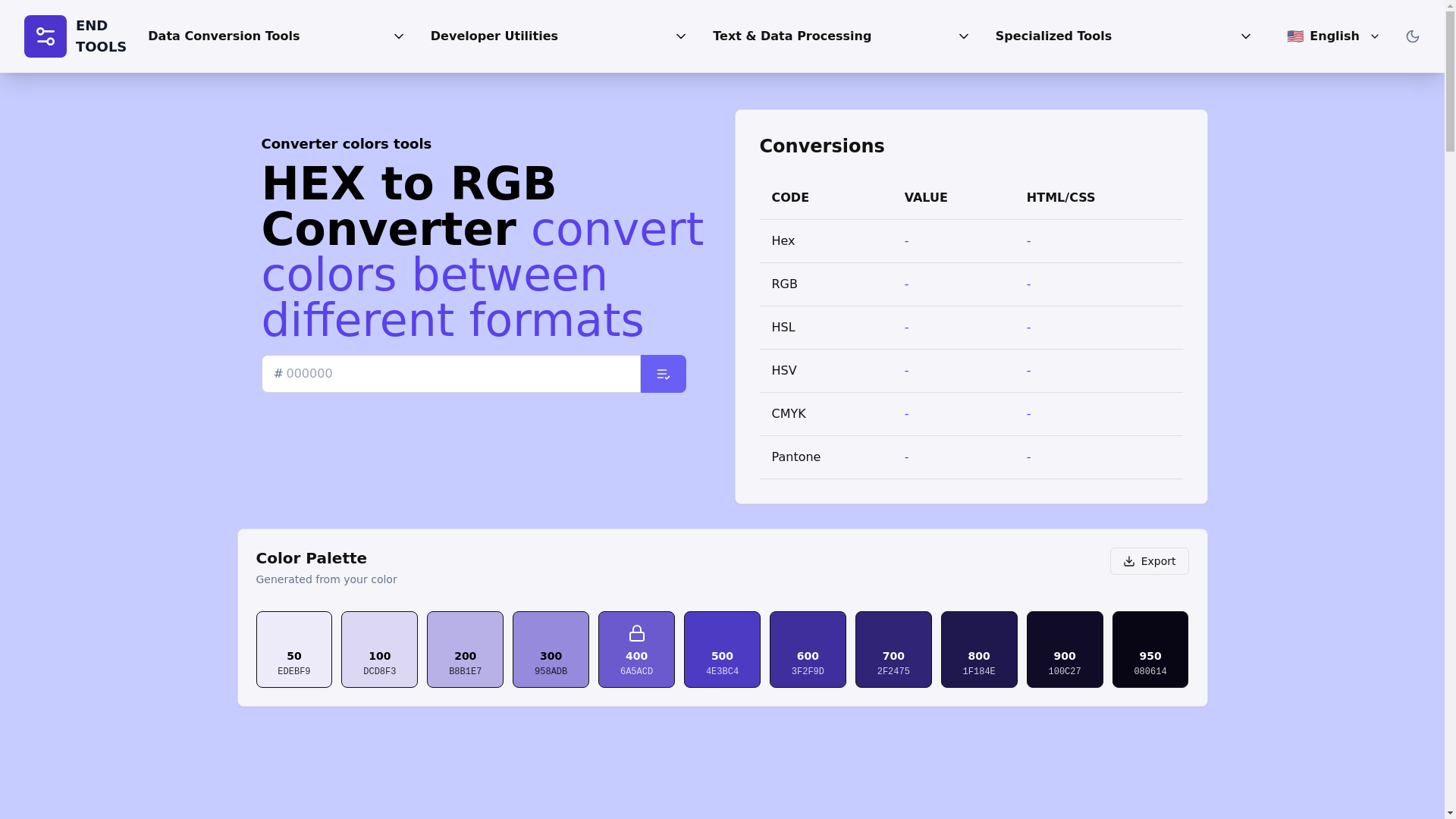The height and width of the screenshot is (819, 1456).
Task: Expand chevron beside Developer Utilities
Action: 681,36
